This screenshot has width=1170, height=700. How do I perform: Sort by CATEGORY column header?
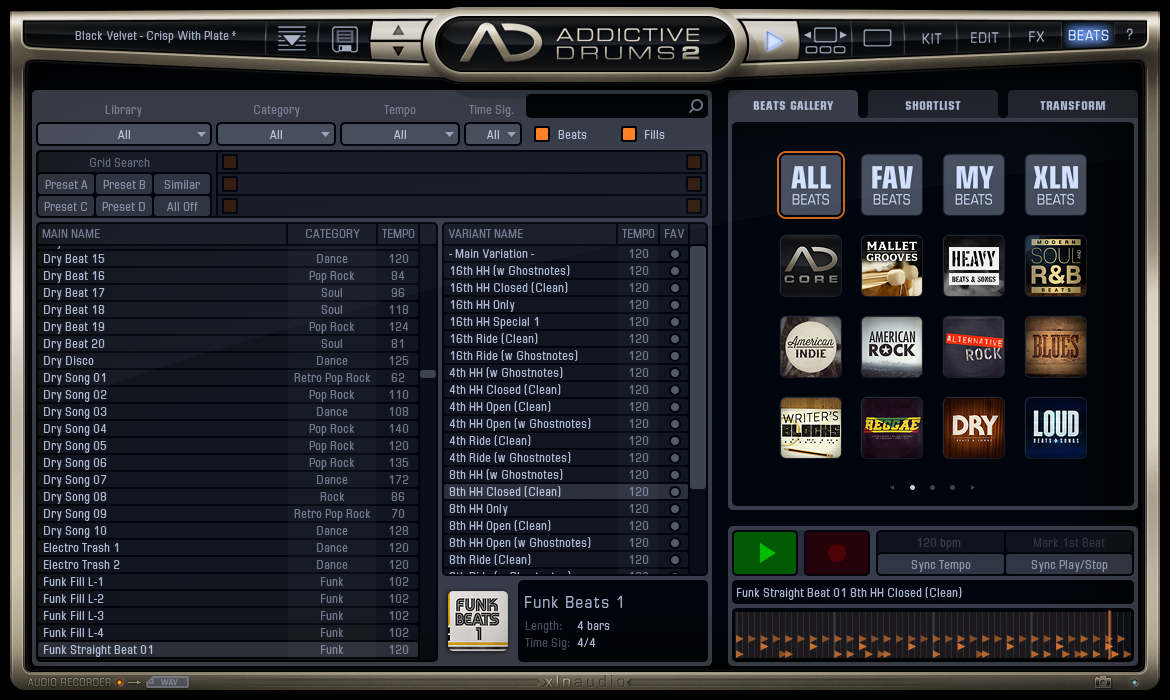pos(332,234)
